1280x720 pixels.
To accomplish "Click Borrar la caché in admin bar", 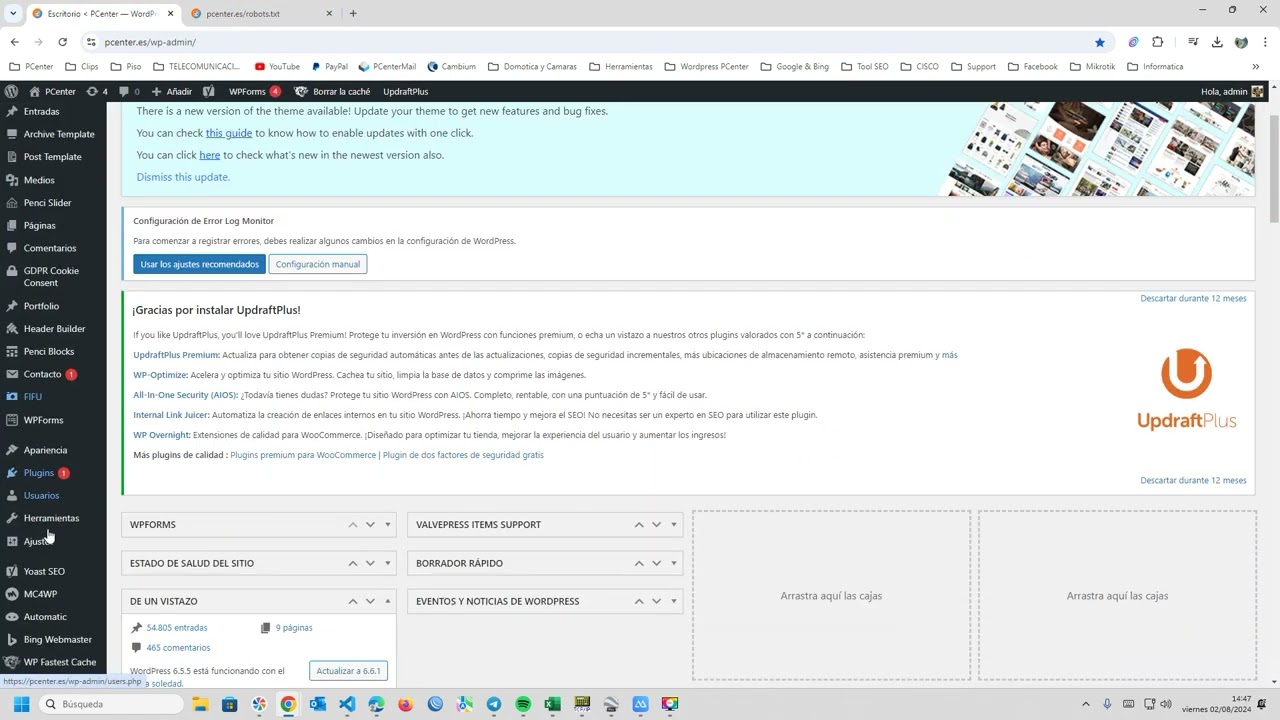I will [x=333, y=91].
